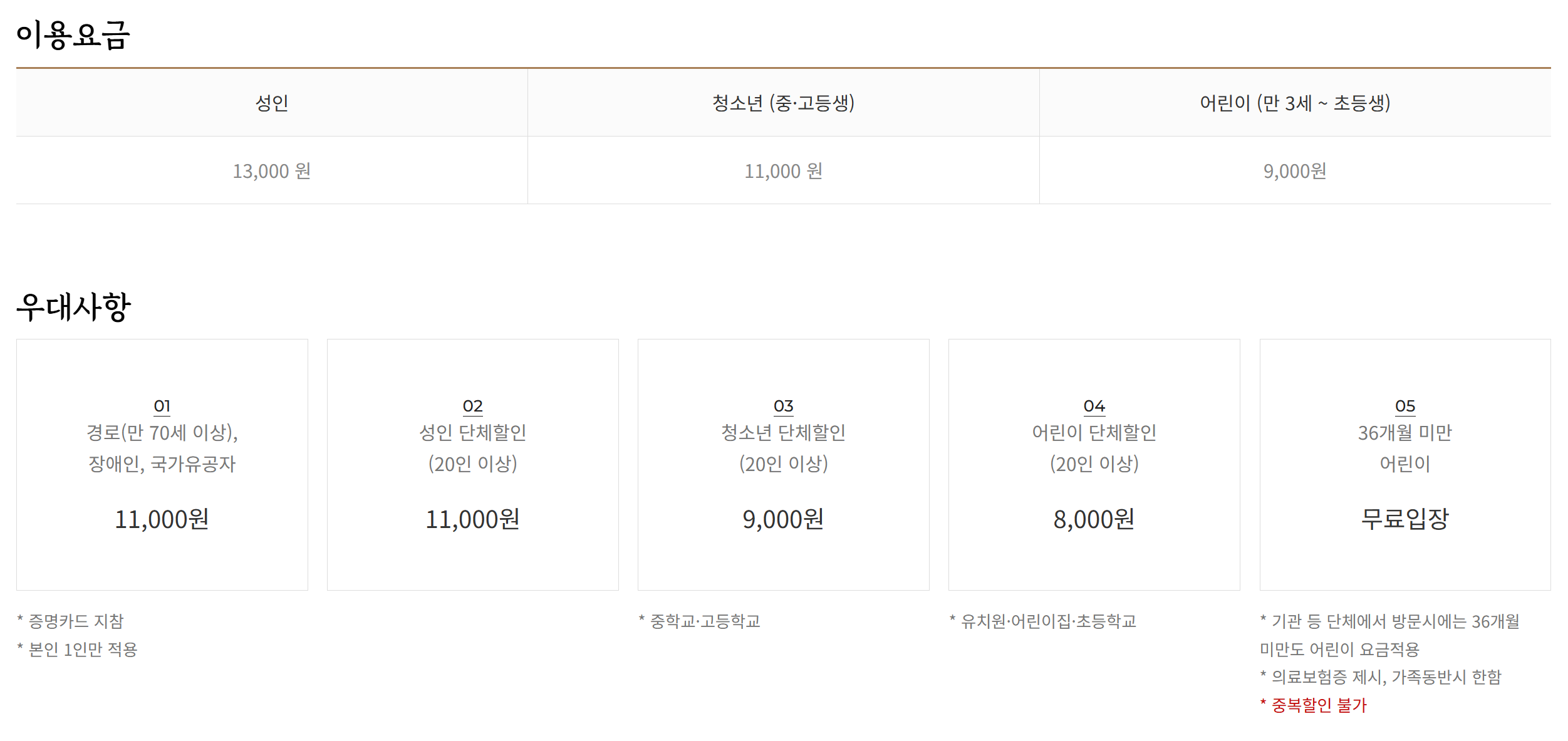Click the 01 number label

point(162,406)
